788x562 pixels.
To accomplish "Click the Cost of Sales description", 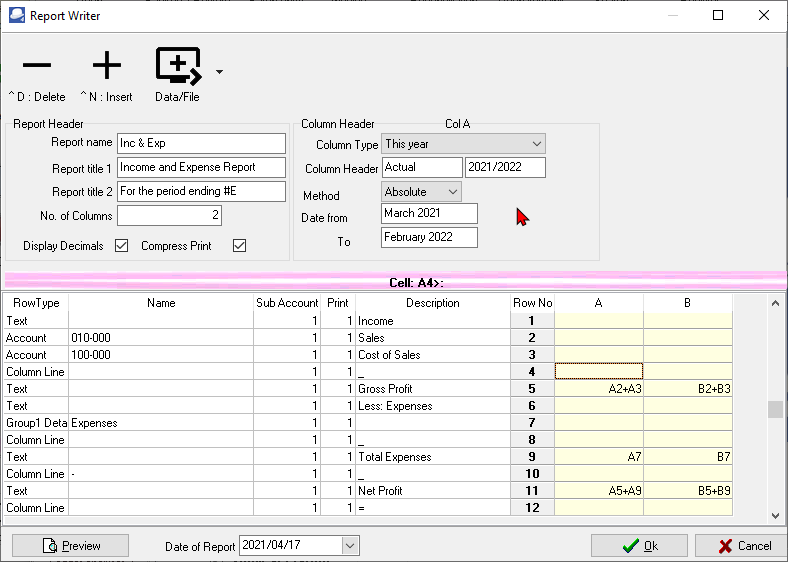I will tap(433, 355).
